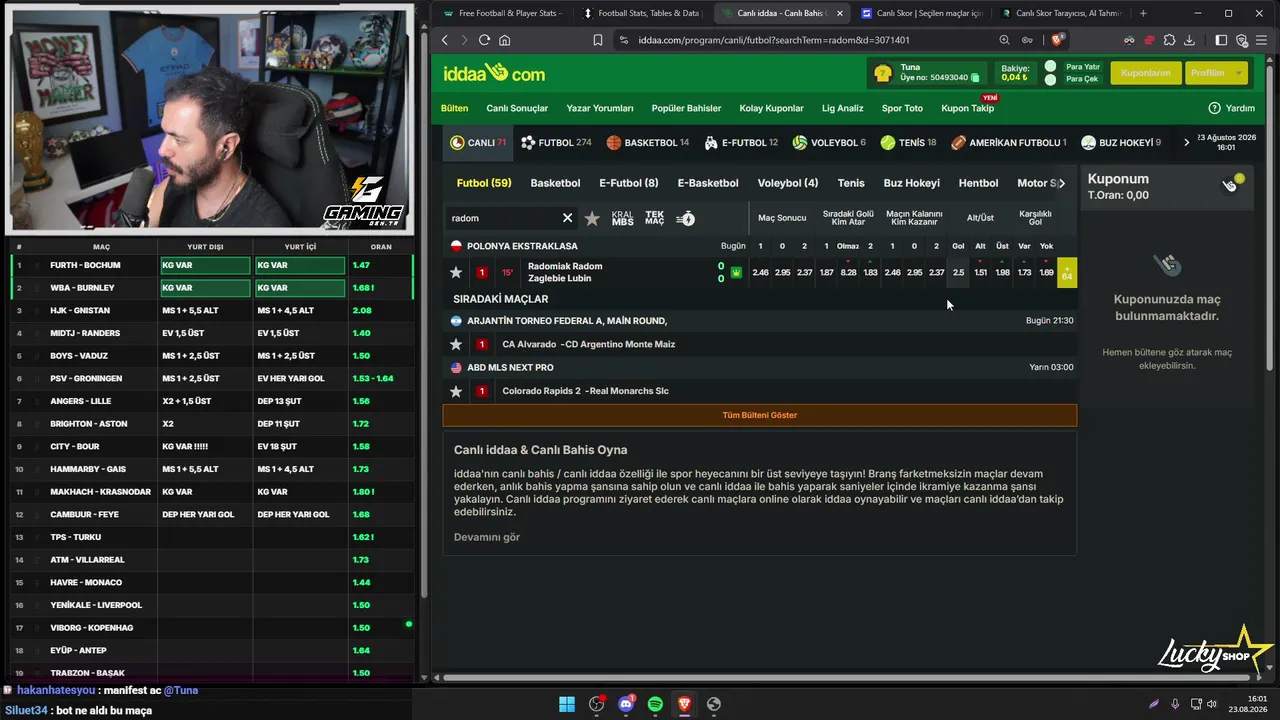
Task: Favorite the Colorado Rapids 2 match star
Action: pyautogui.click(x=456, y=391)
